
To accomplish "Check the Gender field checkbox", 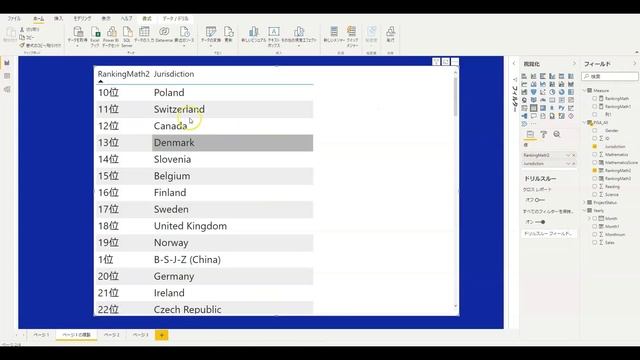I will coord(595,131).
